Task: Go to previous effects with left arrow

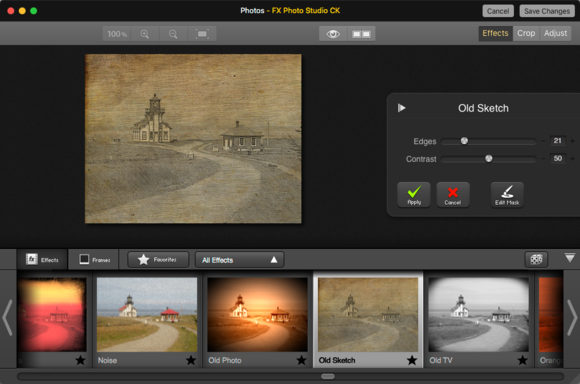Action: (x=7, y=317)
